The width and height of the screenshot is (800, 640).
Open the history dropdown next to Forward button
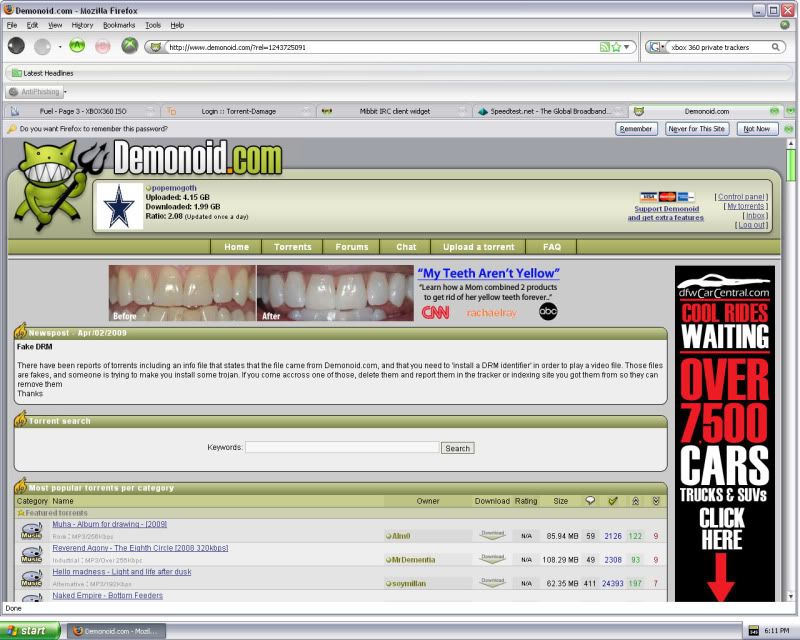[60, 47]
